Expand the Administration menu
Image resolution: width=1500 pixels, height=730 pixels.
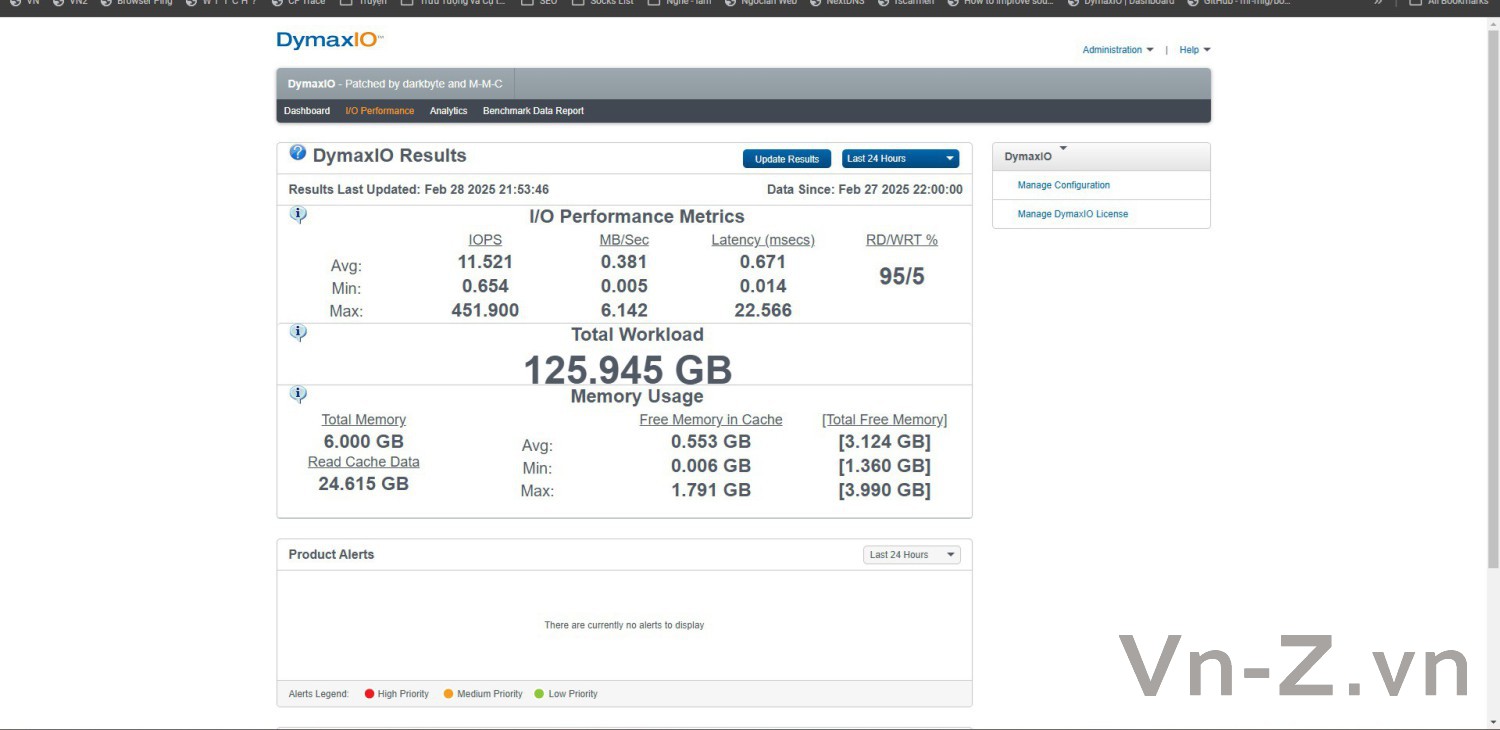click(x=1118, y=50)
